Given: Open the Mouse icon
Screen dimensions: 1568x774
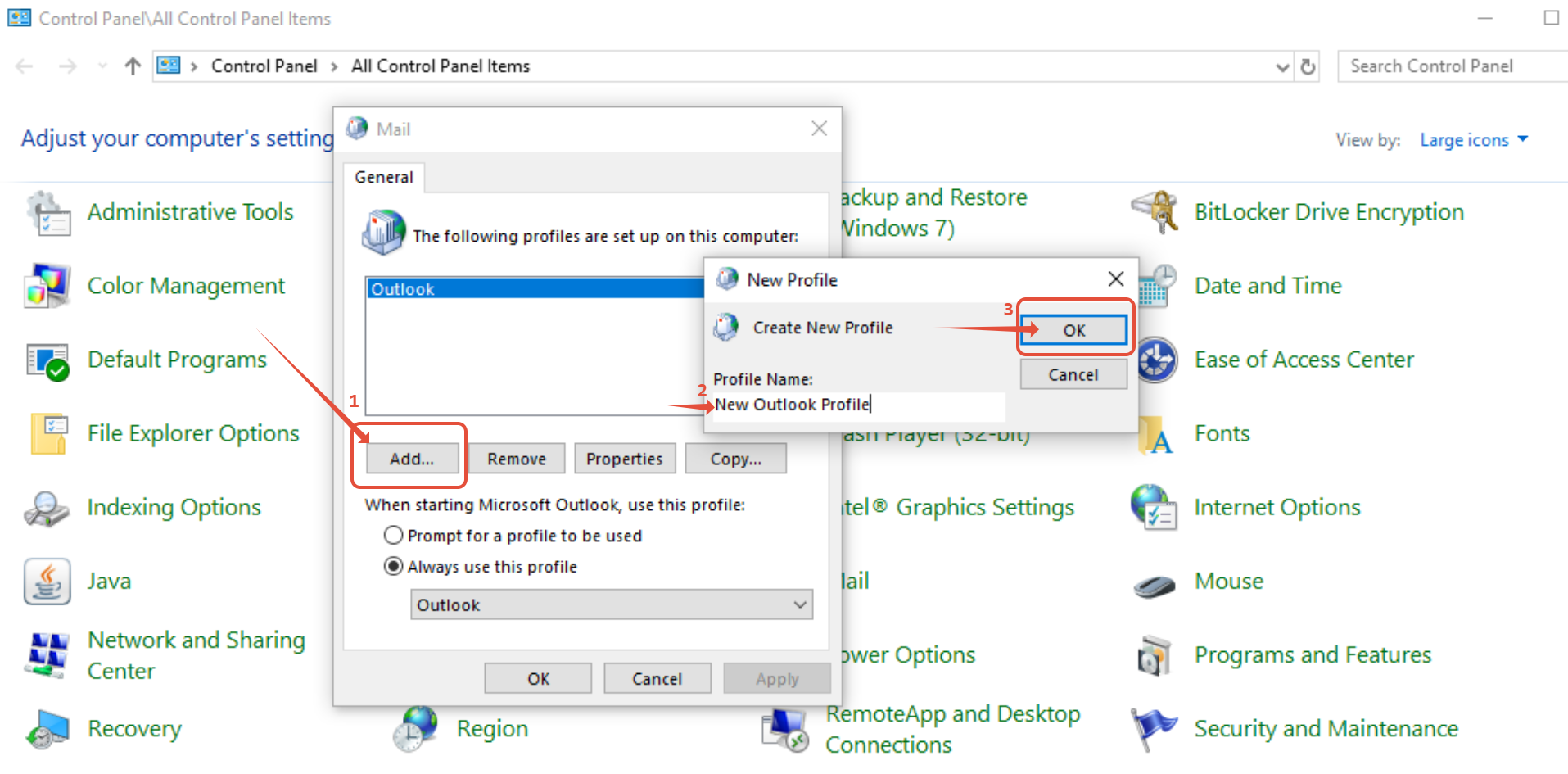Looking at the screenshot, I should point(1155,585).
